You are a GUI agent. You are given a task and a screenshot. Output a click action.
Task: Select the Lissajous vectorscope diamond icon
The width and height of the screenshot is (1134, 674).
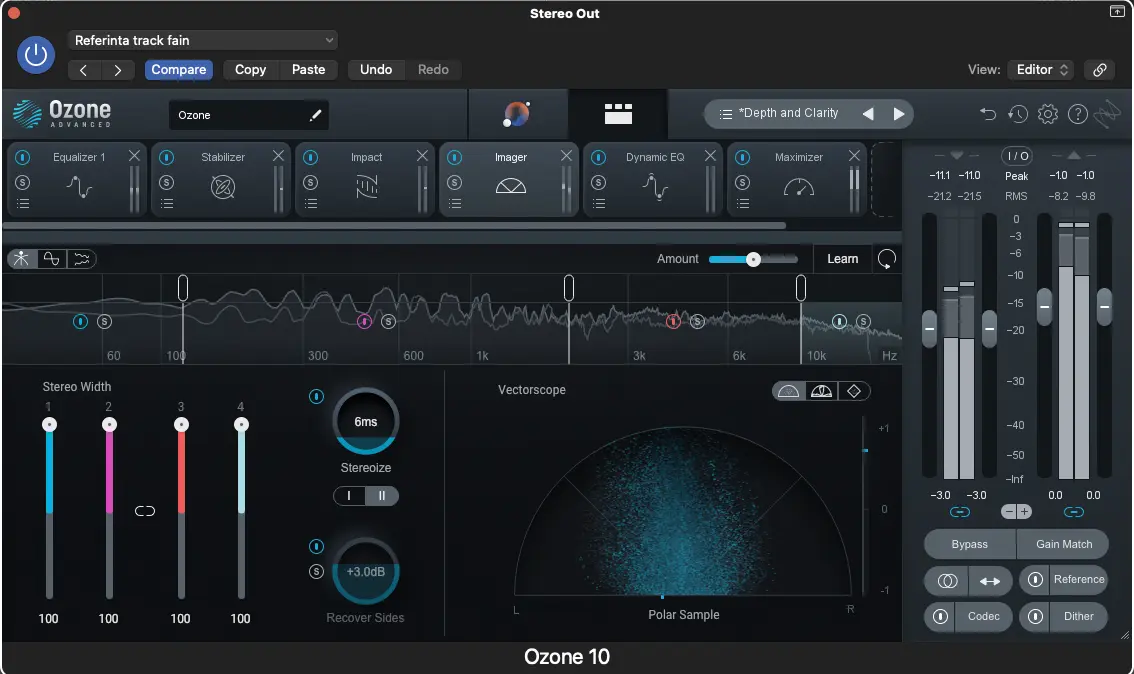pyautogui.click(x=853, y=391)
